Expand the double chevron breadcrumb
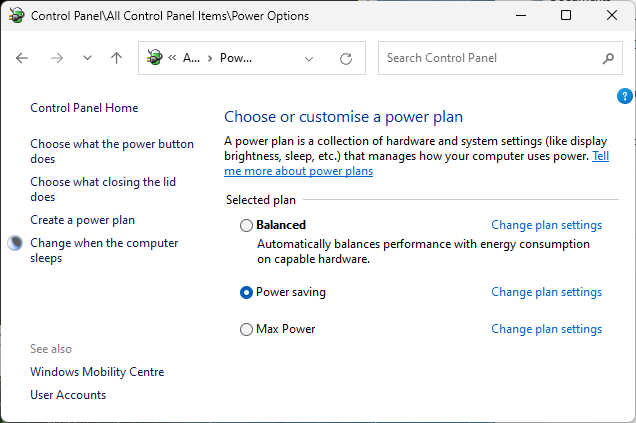Image resolution: width=636 pixels, height=423 pixels. tap(172, 58)
